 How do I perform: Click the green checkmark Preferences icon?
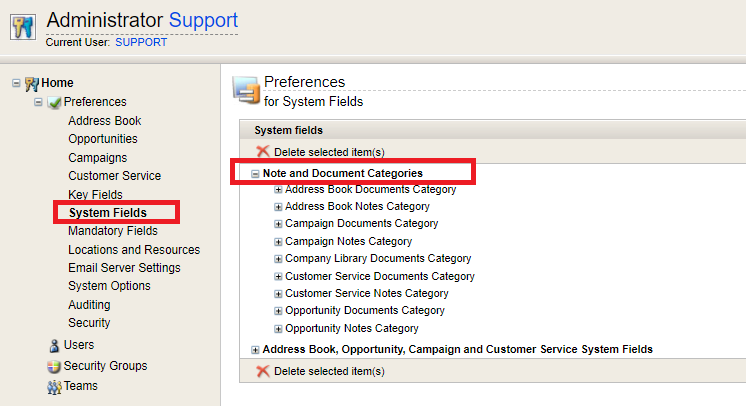54,102
